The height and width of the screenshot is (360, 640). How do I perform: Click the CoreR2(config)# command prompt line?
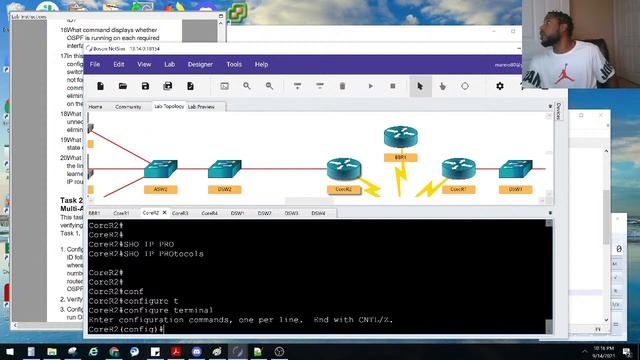(x=126, y=329)
